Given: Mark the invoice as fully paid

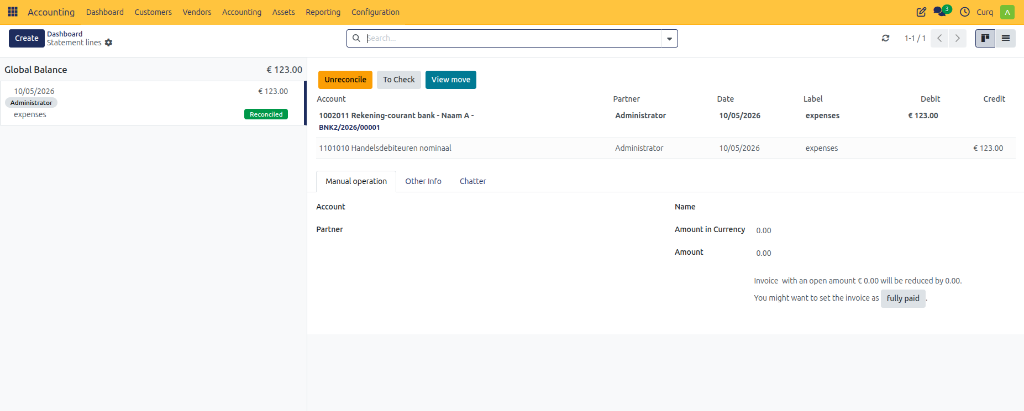Looking at the screenshot, I should click(x=903, y=299).
